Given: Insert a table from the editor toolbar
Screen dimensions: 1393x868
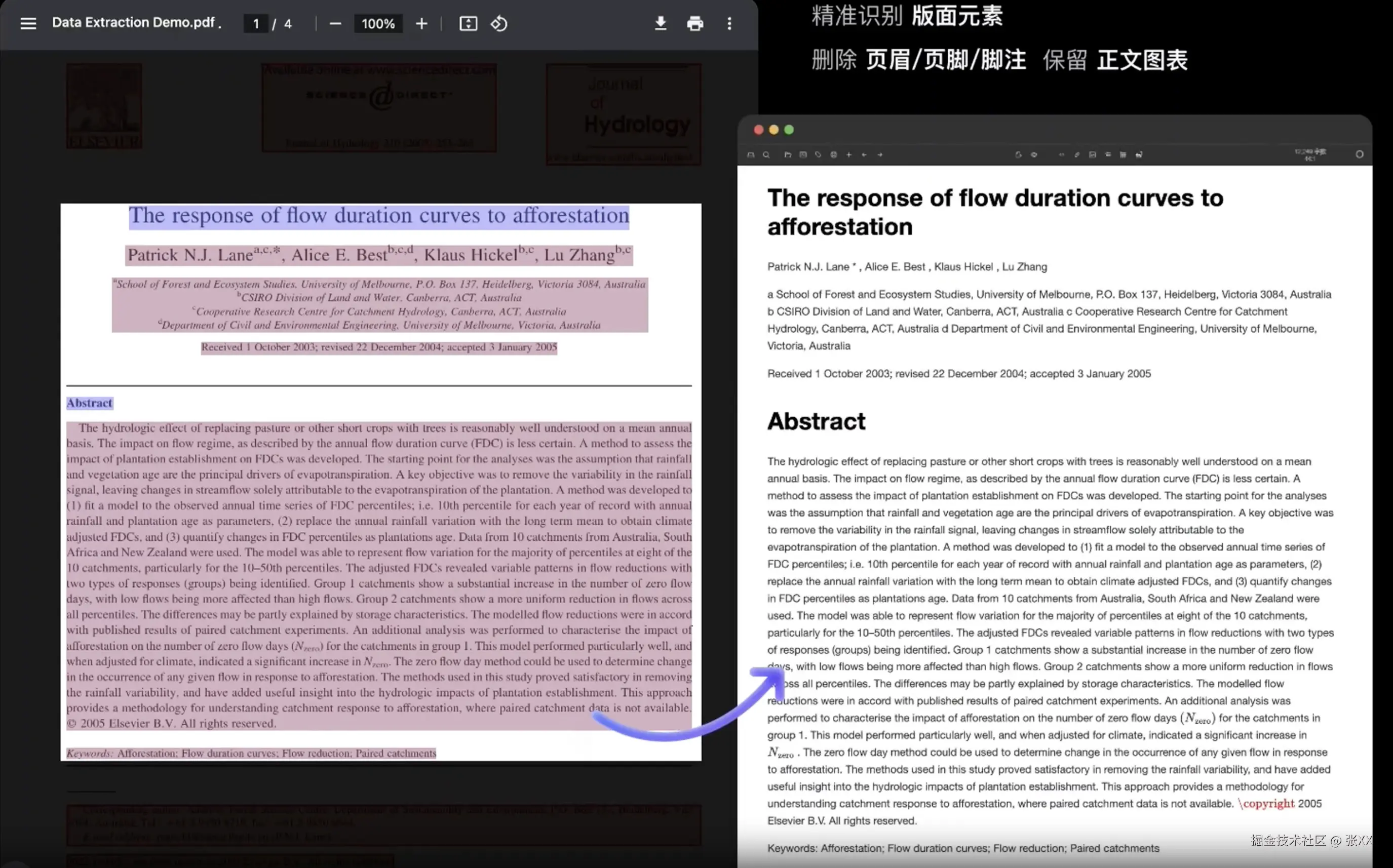Looking at the screenshot, I should (1123, 155).
